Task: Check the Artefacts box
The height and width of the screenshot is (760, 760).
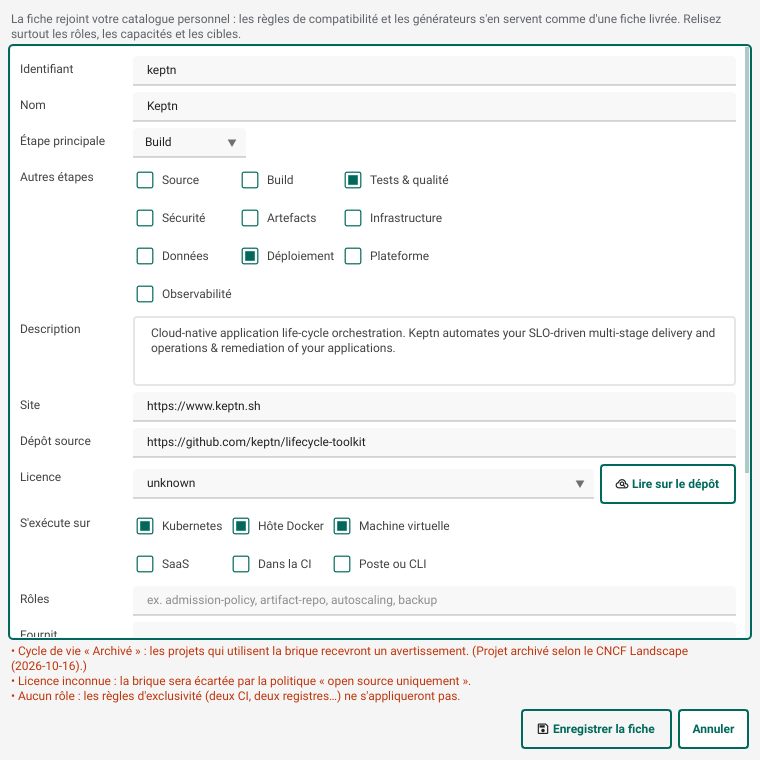Action: tap(250, 218)
